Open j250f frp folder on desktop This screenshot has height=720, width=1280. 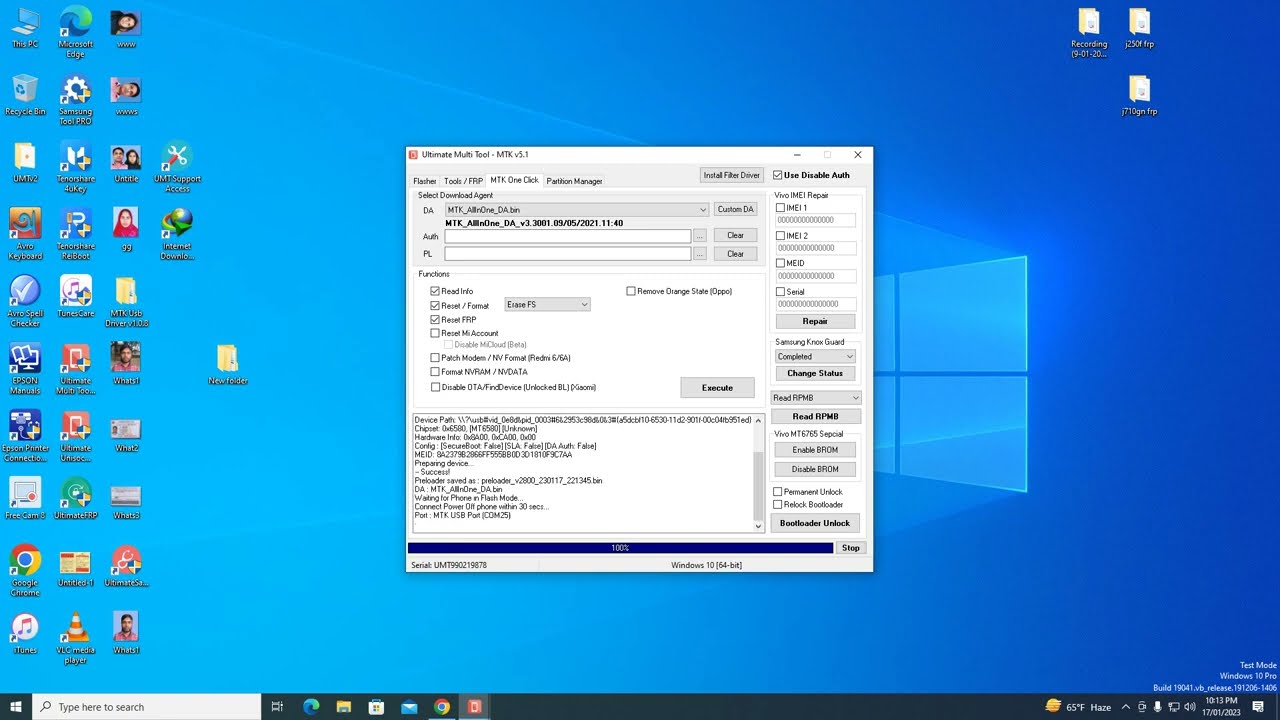[x=1139, y=28]
